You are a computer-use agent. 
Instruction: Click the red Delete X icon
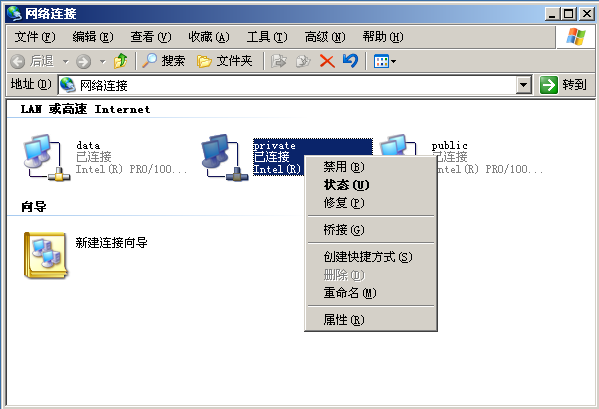(327, 61)
